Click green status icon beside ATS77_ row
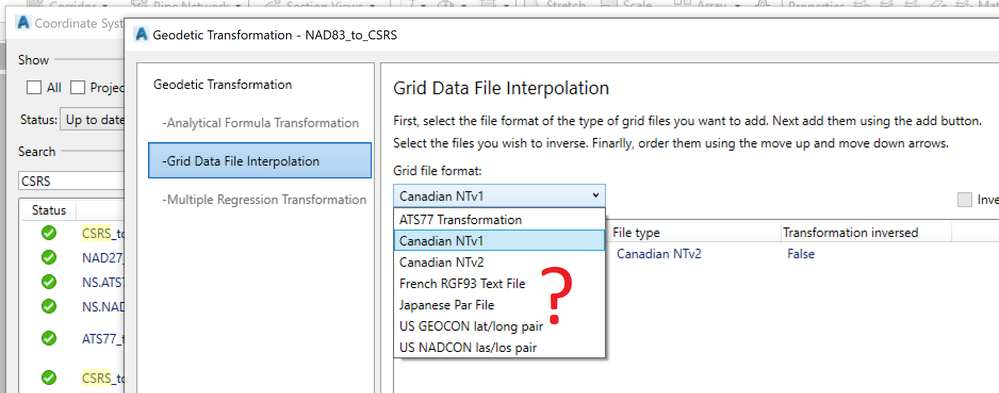Screen dimensions: 999x393 click(48, 338)
